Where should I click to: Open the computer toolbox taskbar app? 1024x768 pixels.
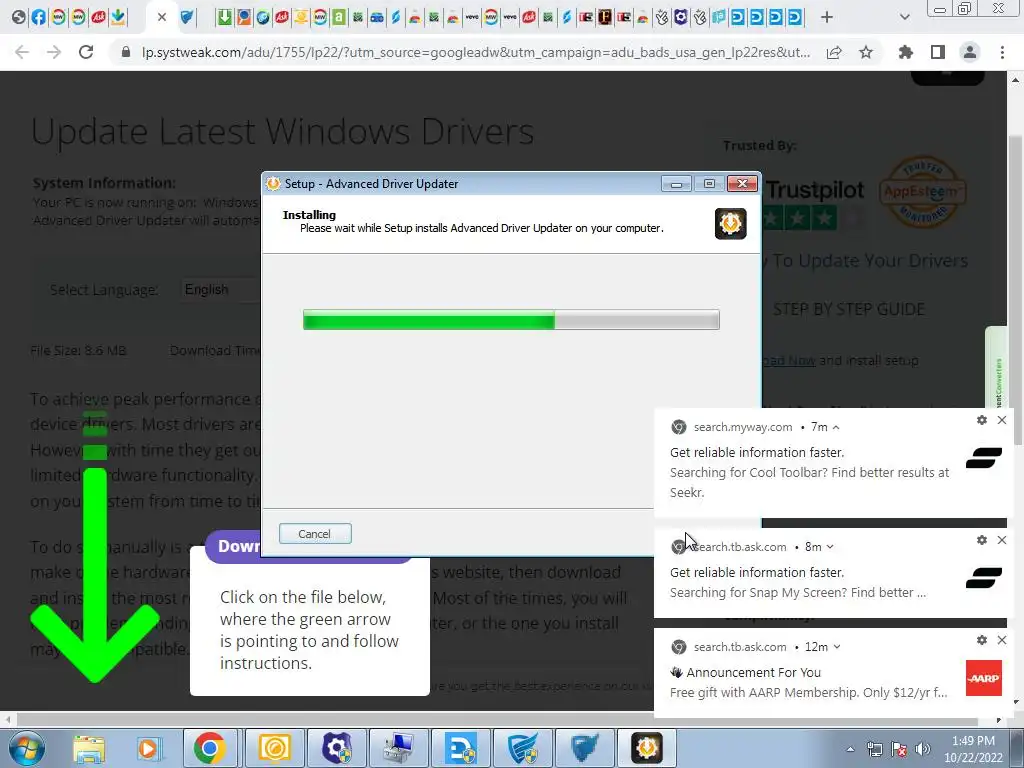tap(398, 748)
